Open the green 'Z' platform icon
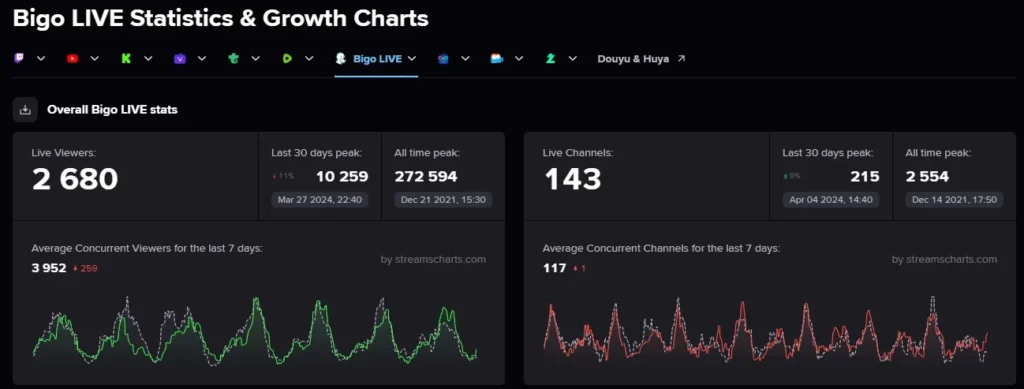Screen dimensions: 1024x389 551,58
